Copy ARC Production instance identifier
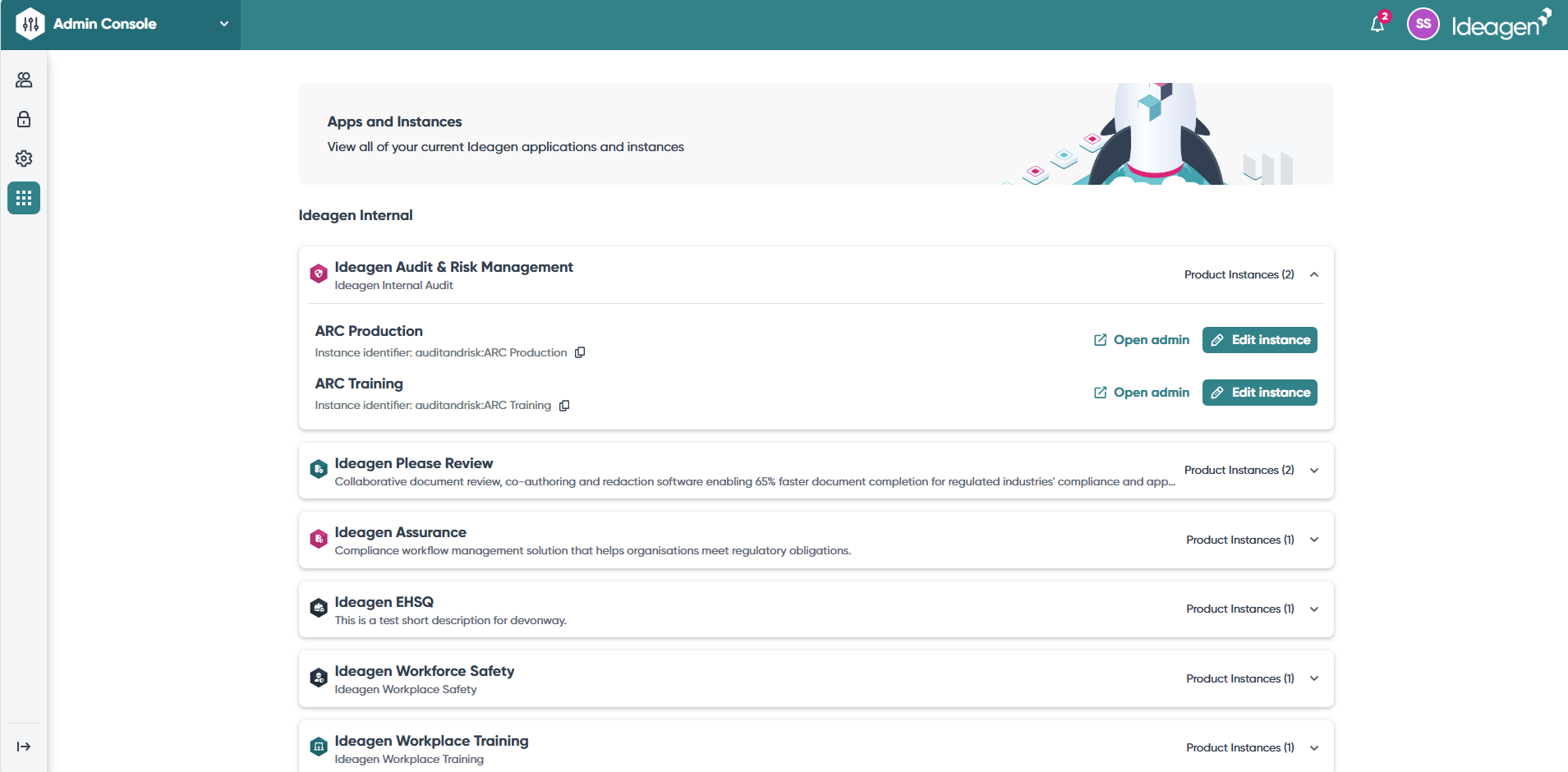The height and width of the screenshot is (772, 1568). pyautogui.click(x=580, y=352)
